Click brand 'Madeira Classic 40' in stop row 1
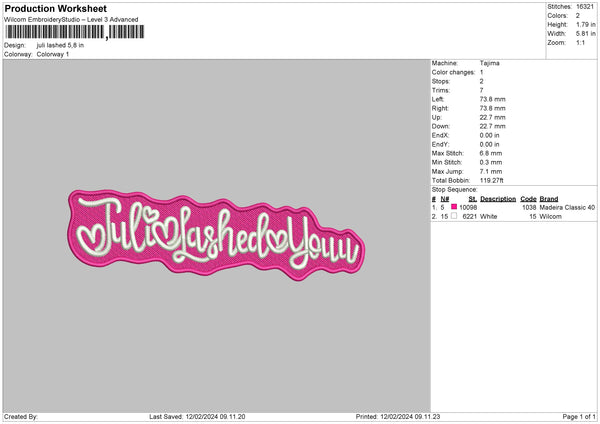Screen dimensions: 600x424 (x=567, y=207)
